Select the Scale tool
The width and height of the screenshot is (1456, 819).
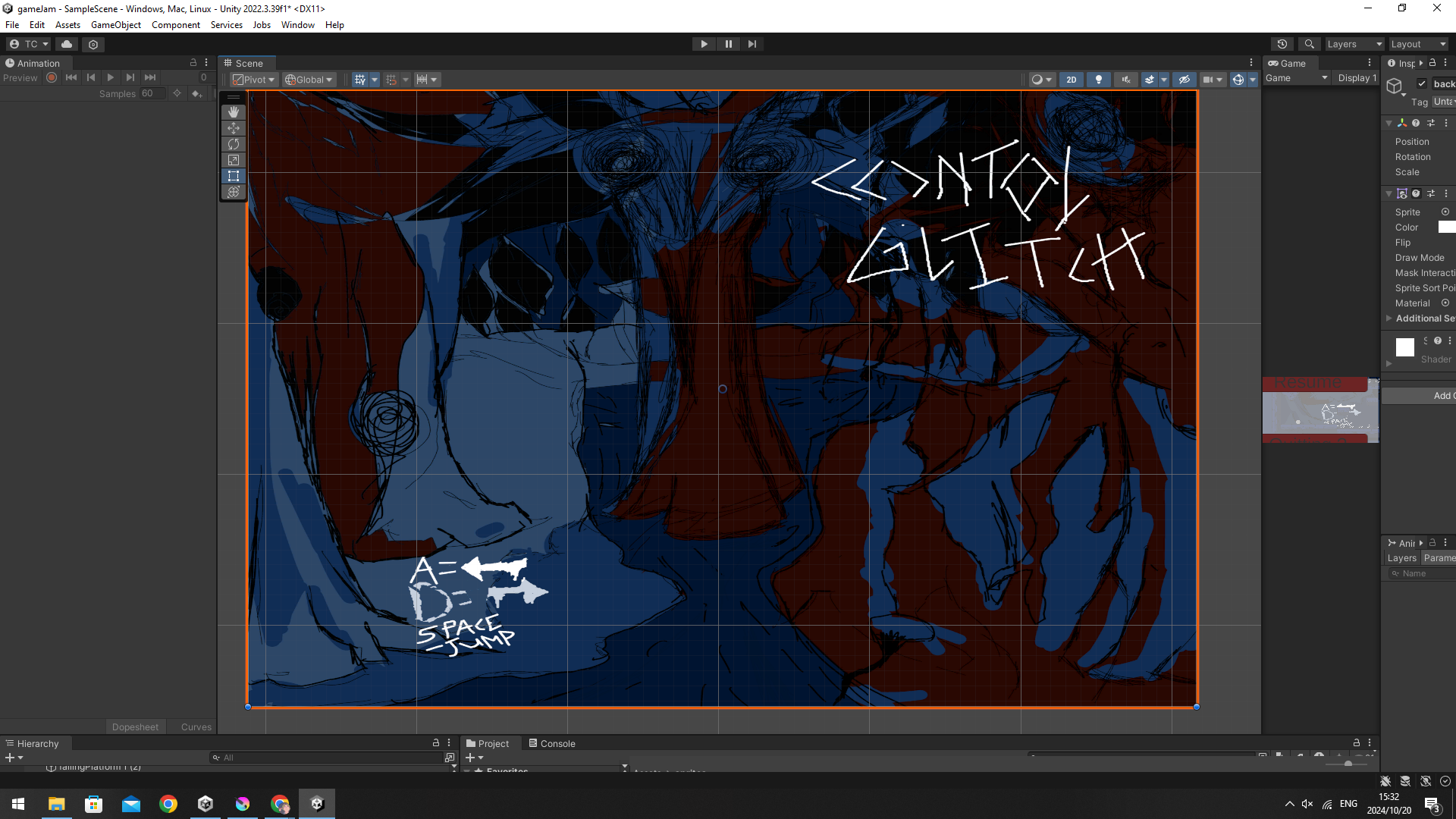click(x=234, y=160)
